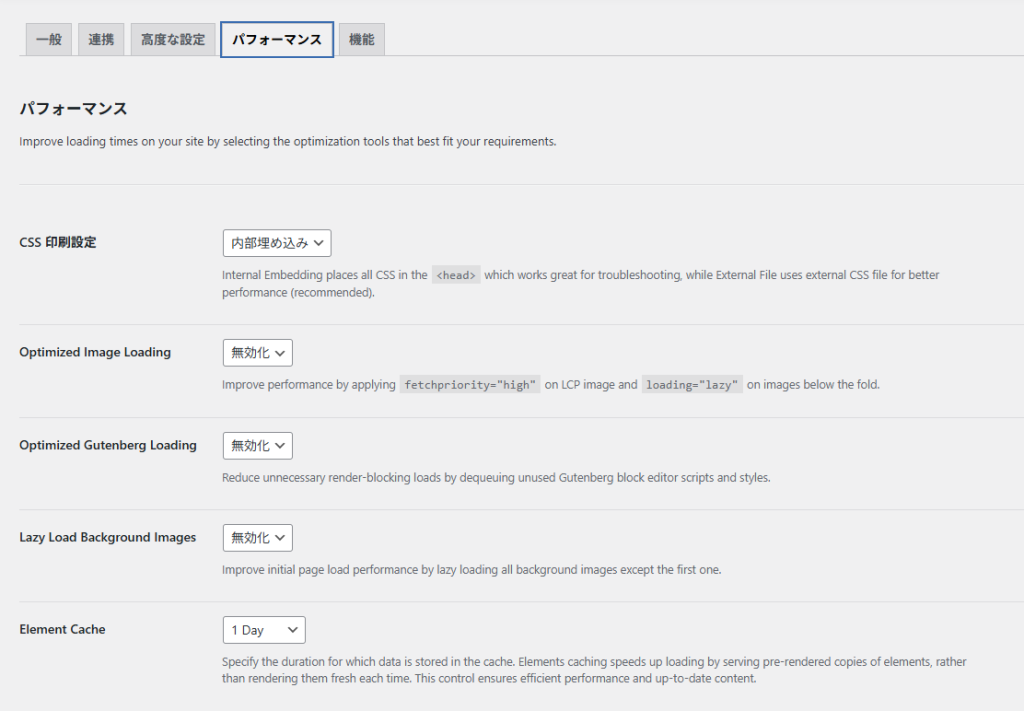Screen dimensions: 1024x711
Task: Open the CSS 印刷設定 dropdown showing 内部埋め込み
Action: tap(277, 243)
